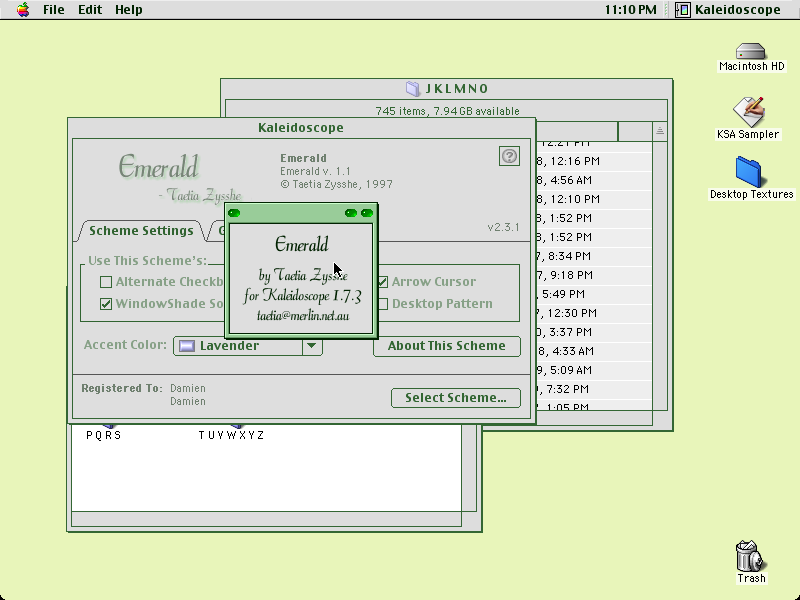Open the Accent Color Lavender dropdown
This screenshot has width=800, height=600.
(248, 345)
